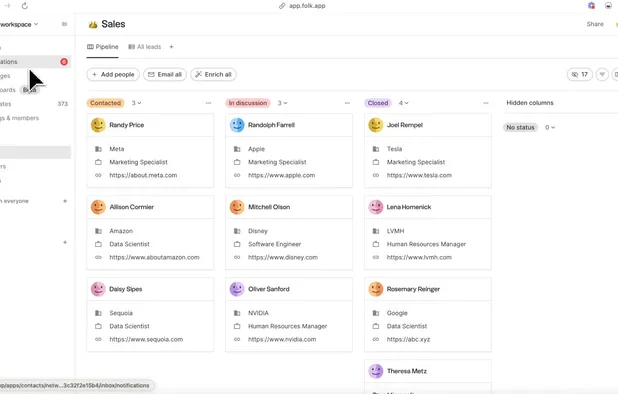Open the notifications sidebar item
The height and width of the screenshot is (394, 618).
click(x=35, y=61)
